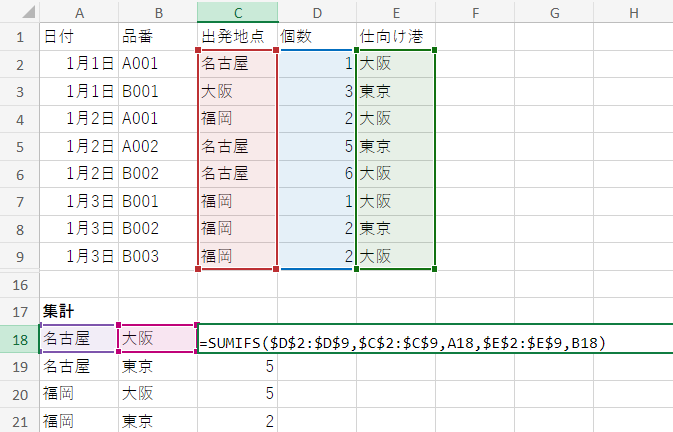
Task: Select row 9 header
Action: 20,257
